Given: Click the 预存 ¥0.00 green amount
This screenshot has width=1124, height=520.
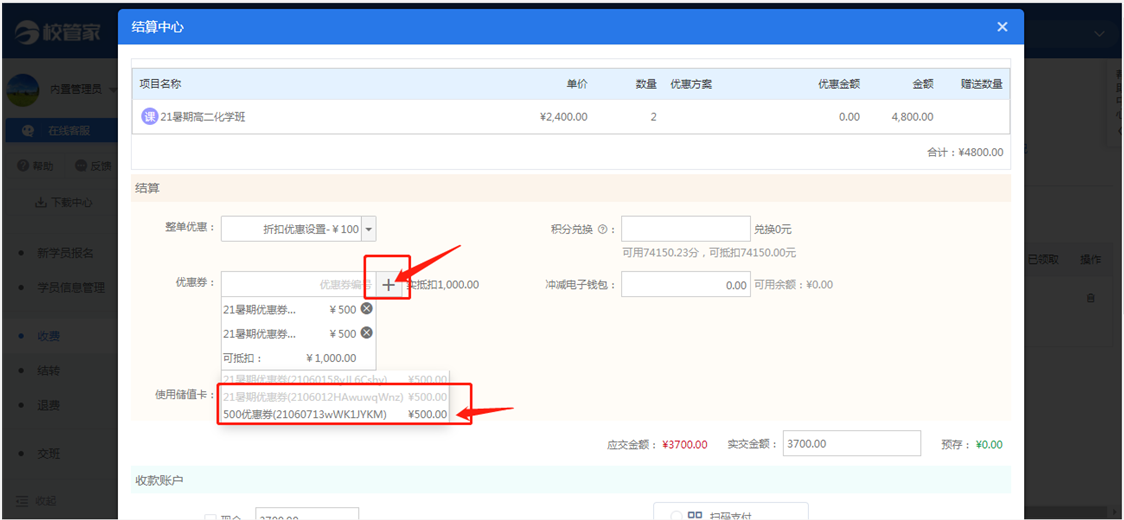Looking at the screenshot, I should point(989,445).
